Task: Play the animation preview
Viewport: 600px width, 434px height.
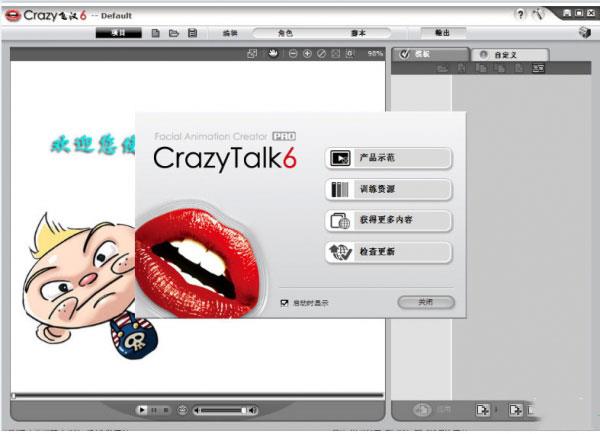Action: click(x=142, y=410)
